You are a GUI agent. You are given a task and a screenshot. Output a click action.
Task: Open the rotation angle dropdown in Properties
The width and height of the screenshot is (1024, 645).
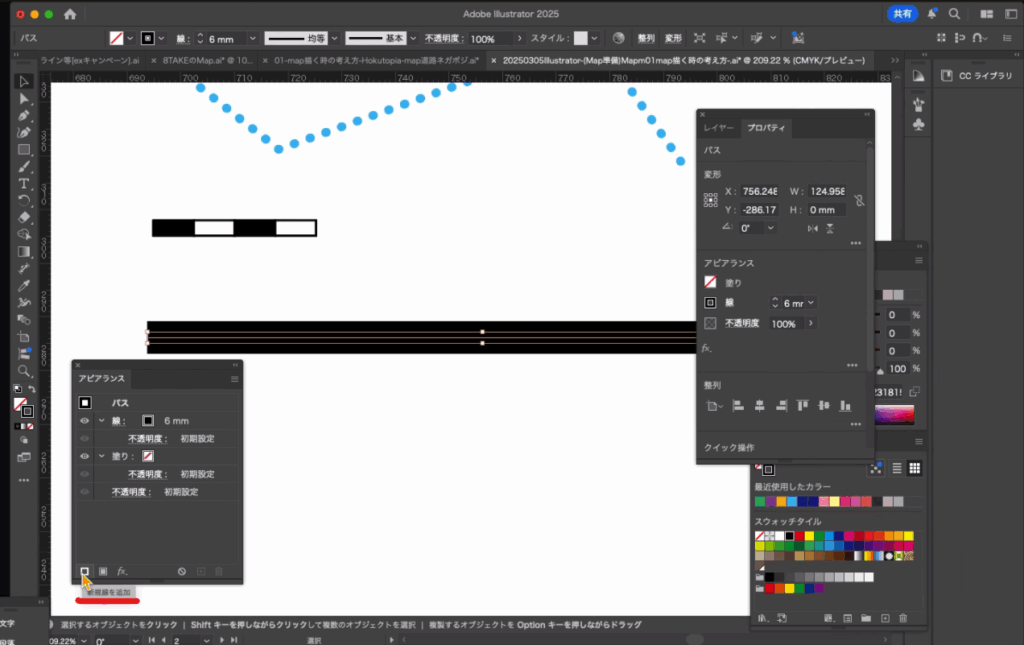[771, 228]
